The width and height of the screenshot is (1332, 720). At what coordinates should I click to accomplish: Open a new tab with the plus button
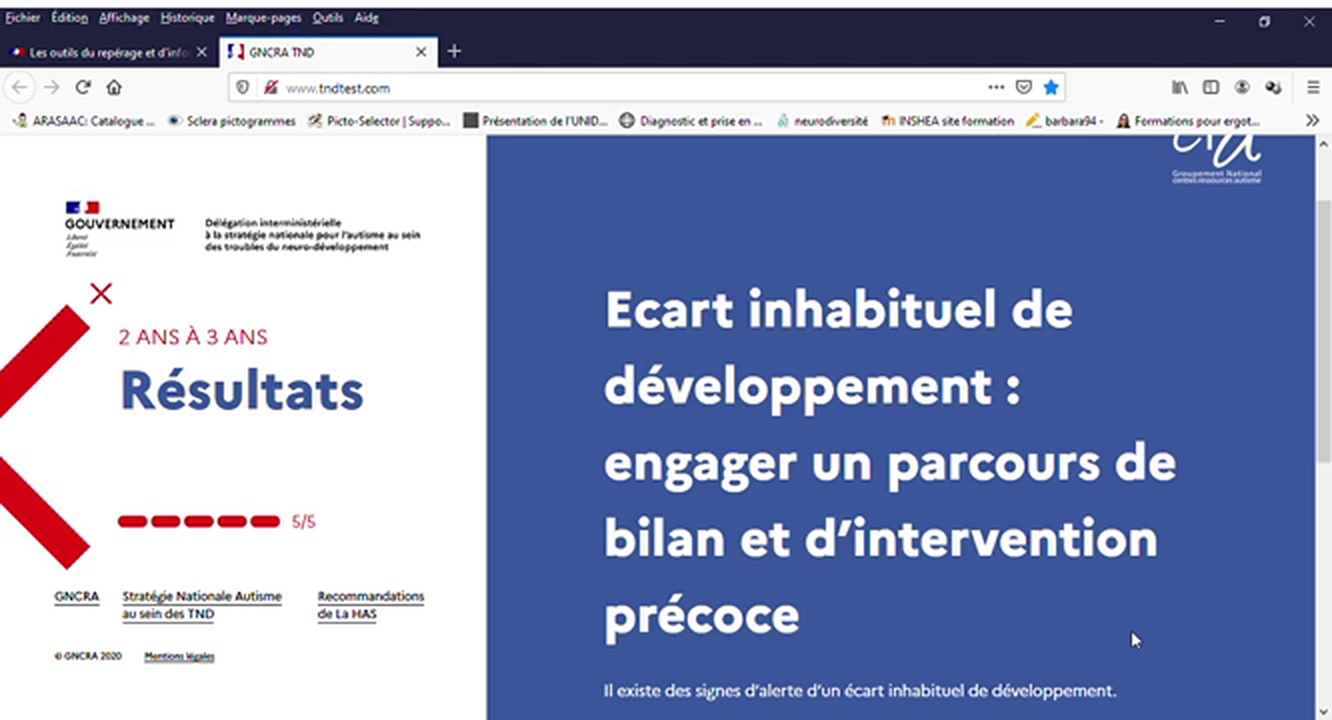pyautogui.click(x=455, y=50)
